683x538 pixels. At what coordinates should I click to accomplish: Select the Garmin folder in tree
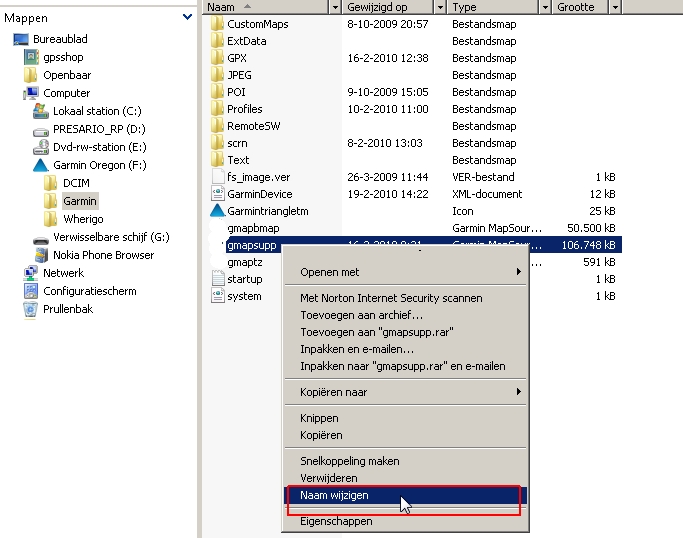80,201
